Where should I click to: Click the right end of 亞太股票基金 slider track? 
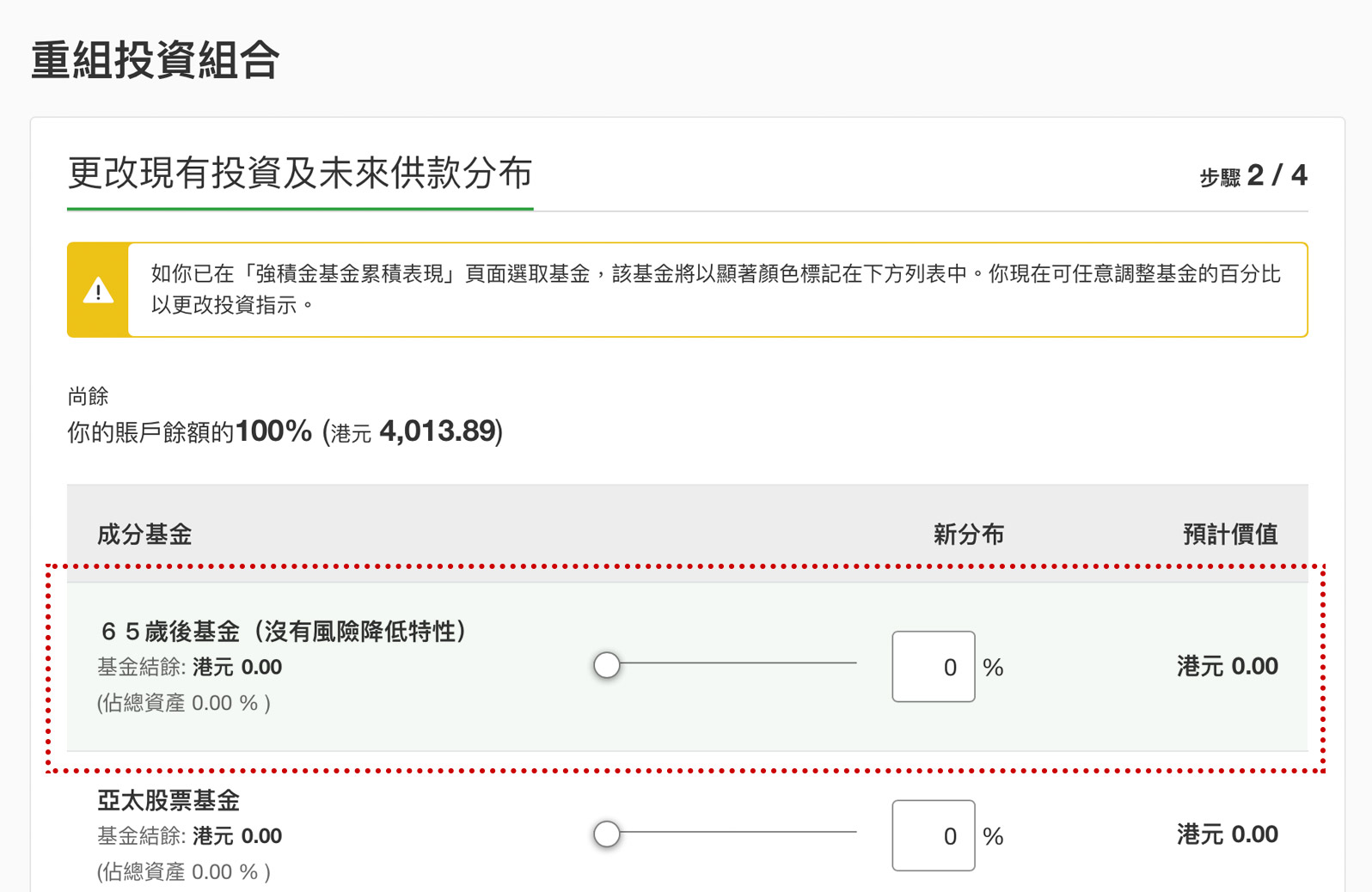[x=853, y=832]
